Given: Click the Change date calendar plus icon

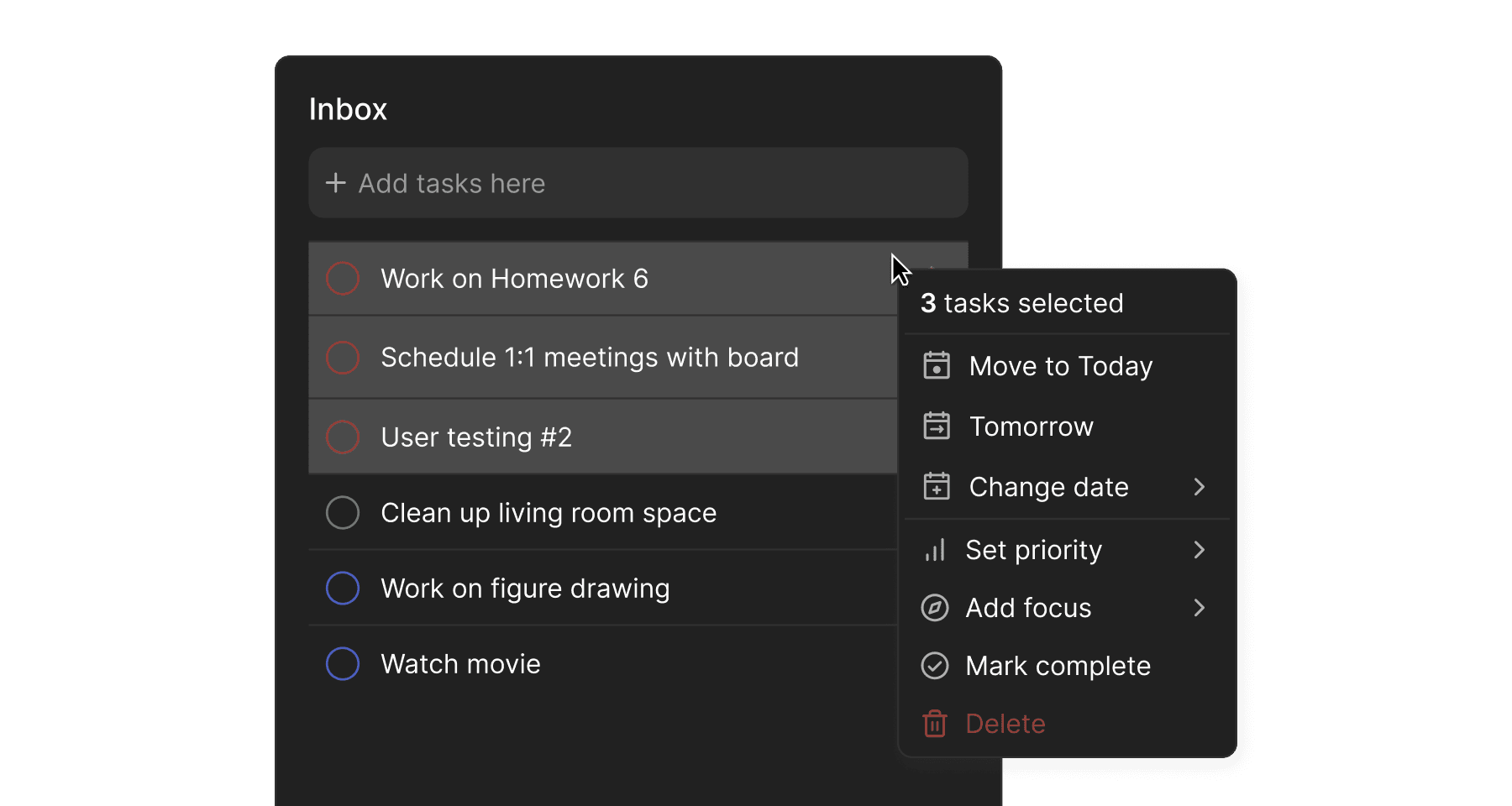Looking at the screenshot, I should (x=936, y=487).
